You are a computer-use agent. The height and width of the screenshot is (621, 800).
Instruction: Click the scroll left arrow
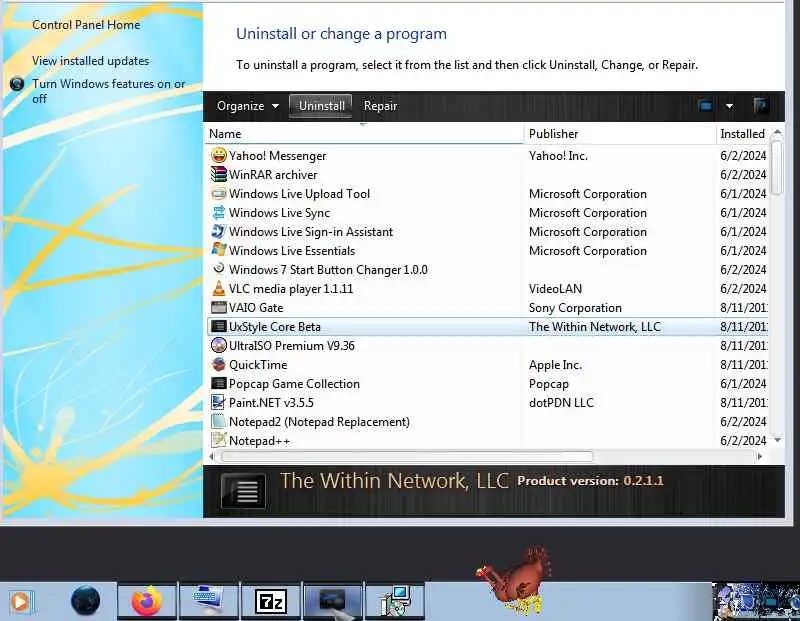tap(212, 457)
